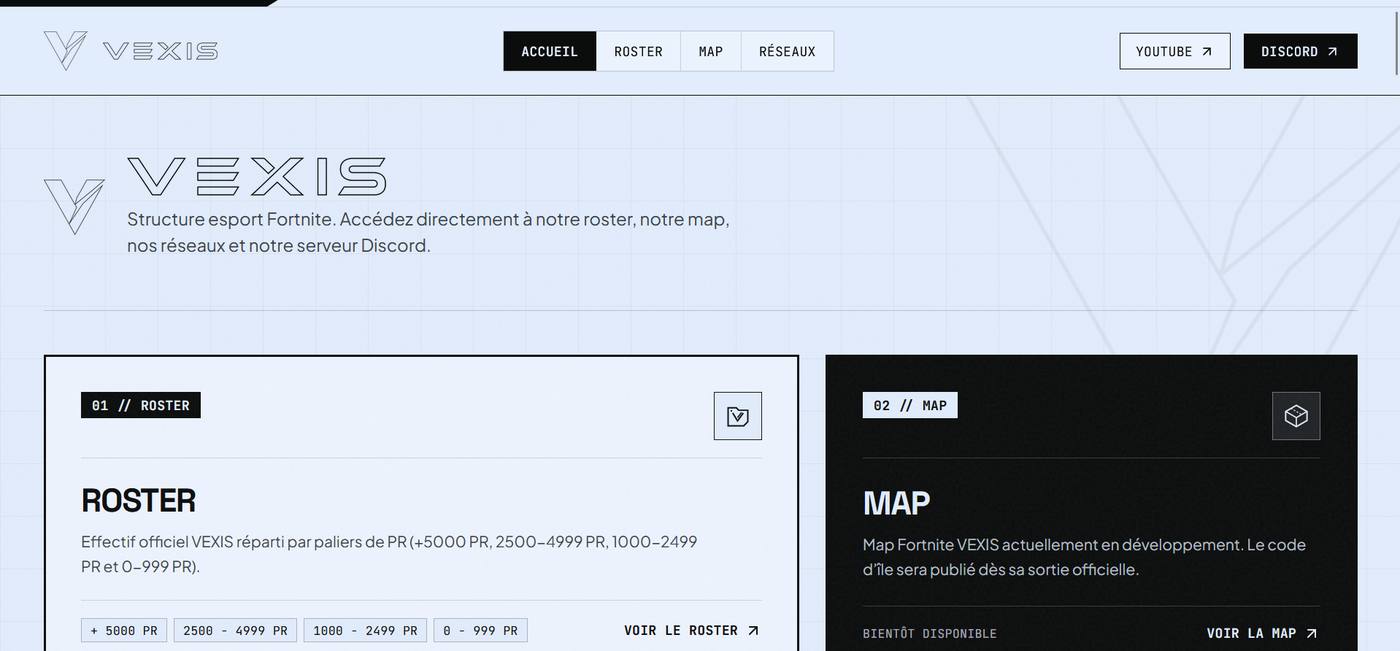The image size is (1400, 651).
Task: Click the "Structure esport Fortnite" tagline text
Action: tap(428, 232)
